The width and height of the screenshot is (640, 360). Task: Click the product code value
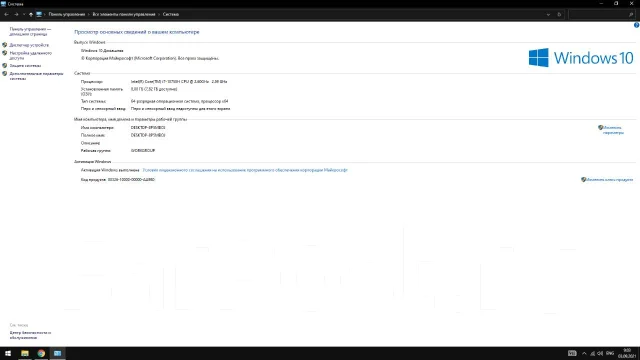click(131, 180)
